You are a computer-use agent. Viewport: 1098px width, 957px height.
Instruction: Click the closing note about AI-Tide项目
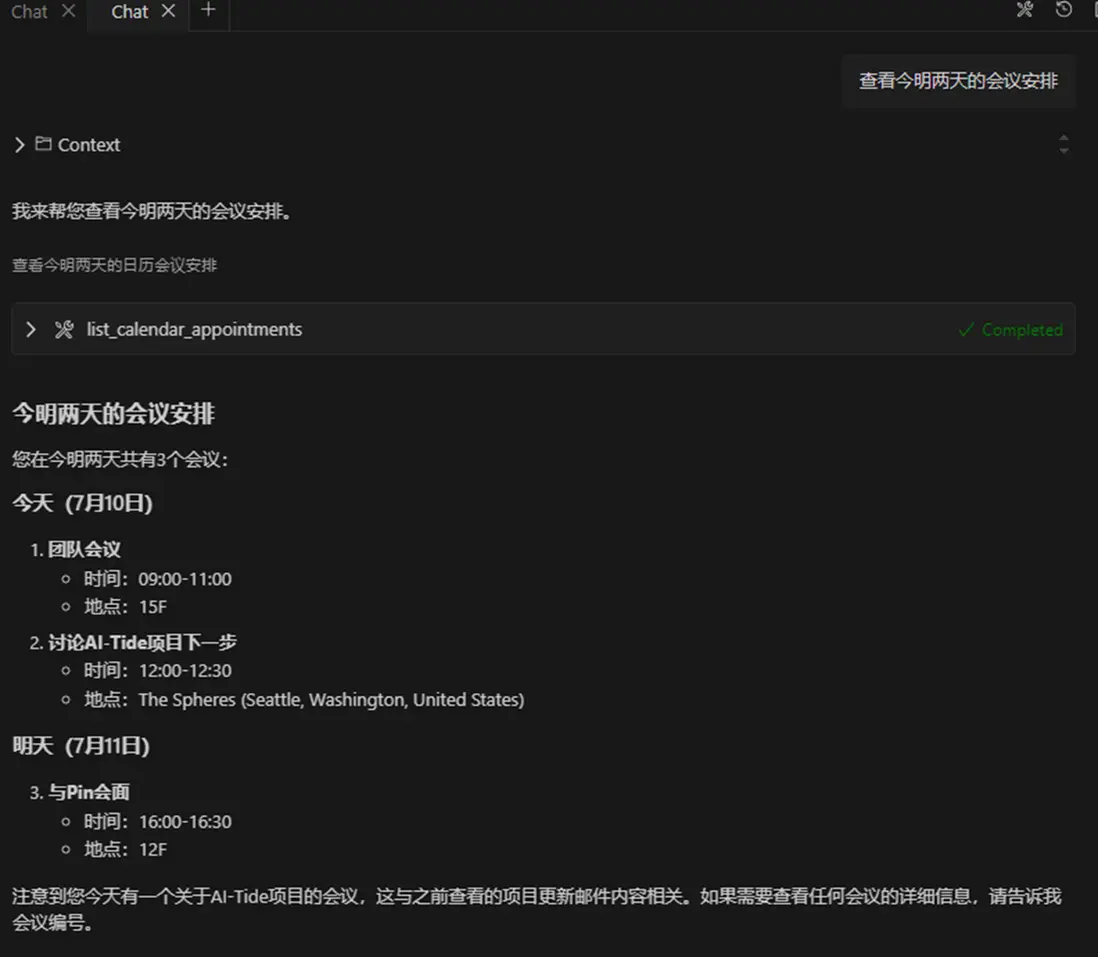(536, 909)
